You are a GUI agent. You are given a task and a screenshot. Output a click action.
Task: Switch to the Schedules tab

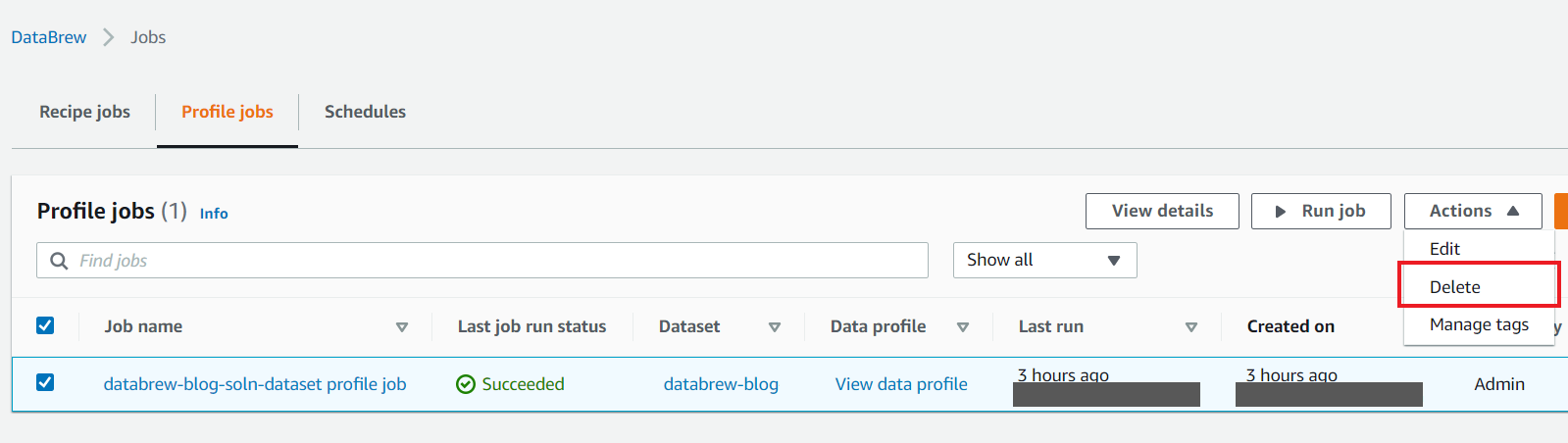[x=365, y=112]
